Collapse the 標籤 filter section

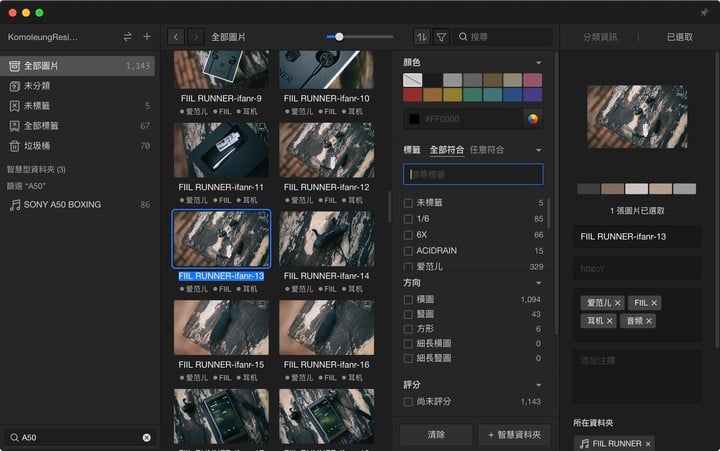click(538, 150)
